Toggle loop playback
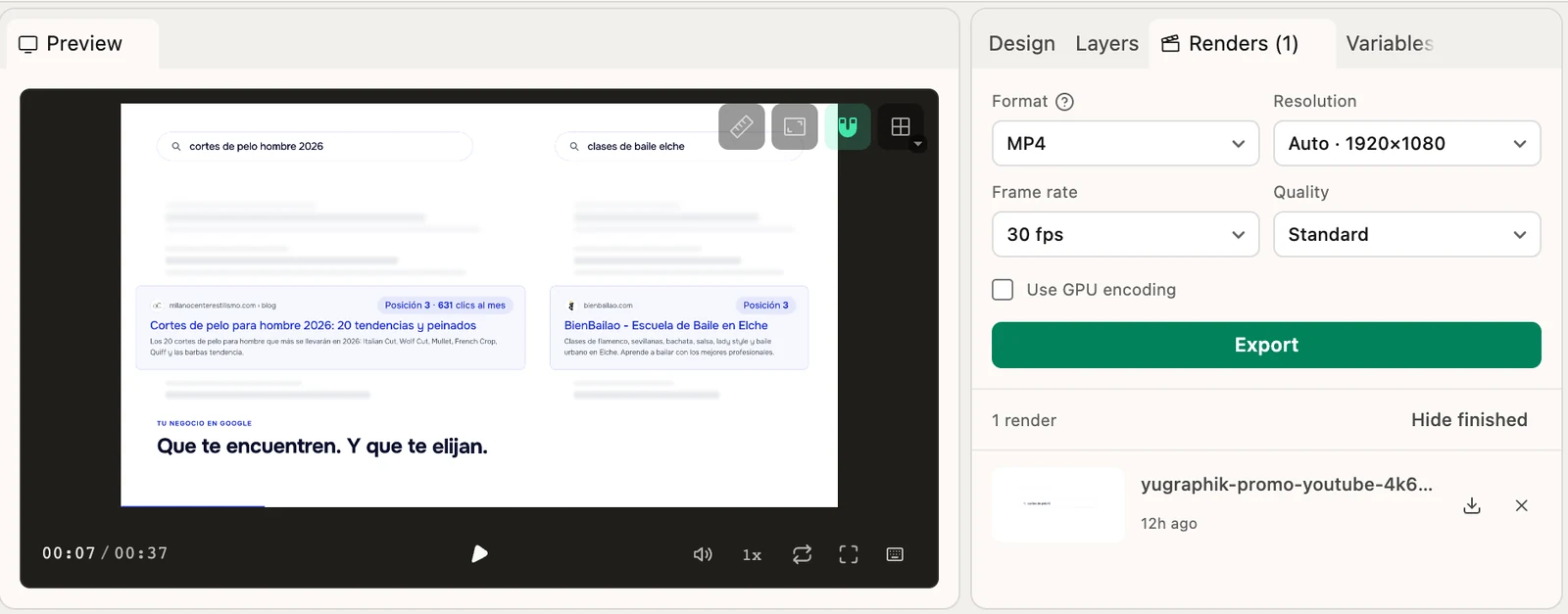 point(802,554)
